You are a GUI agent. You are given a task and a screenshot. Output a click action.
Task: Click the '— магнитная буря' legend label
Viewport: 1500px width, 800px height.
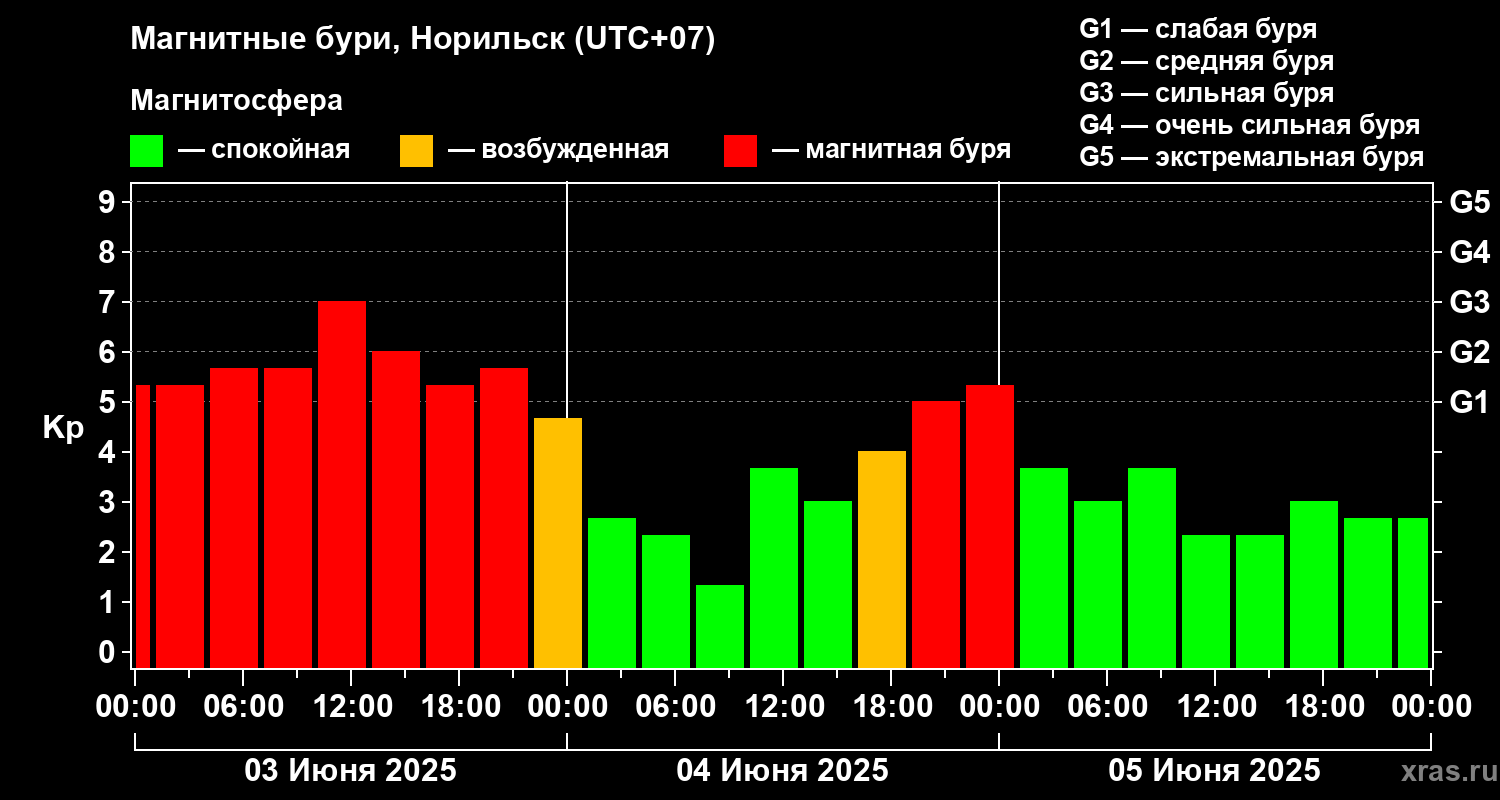coord(892,150)
